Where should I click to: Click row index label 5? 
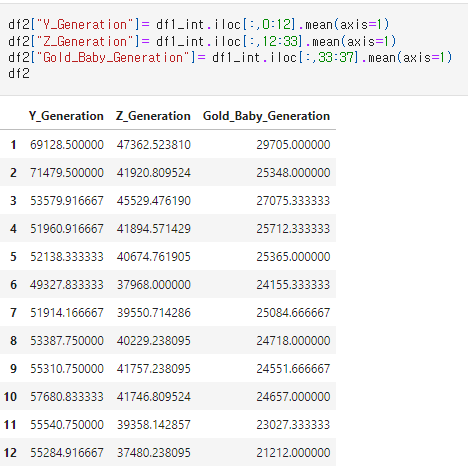[13, 257]
